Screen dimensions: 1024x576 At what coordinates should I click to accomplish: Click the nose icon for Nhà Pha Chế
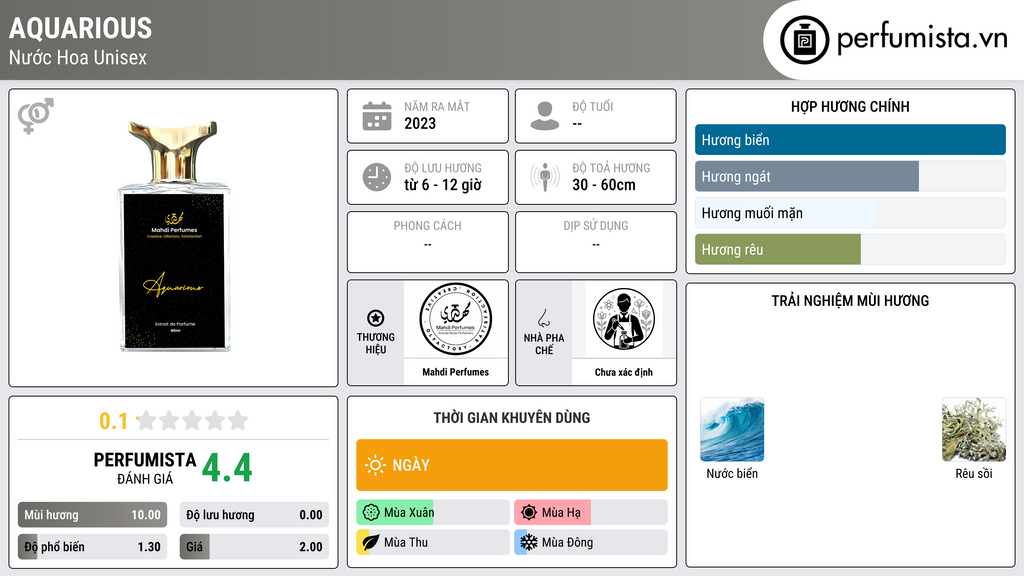[543, 318]
